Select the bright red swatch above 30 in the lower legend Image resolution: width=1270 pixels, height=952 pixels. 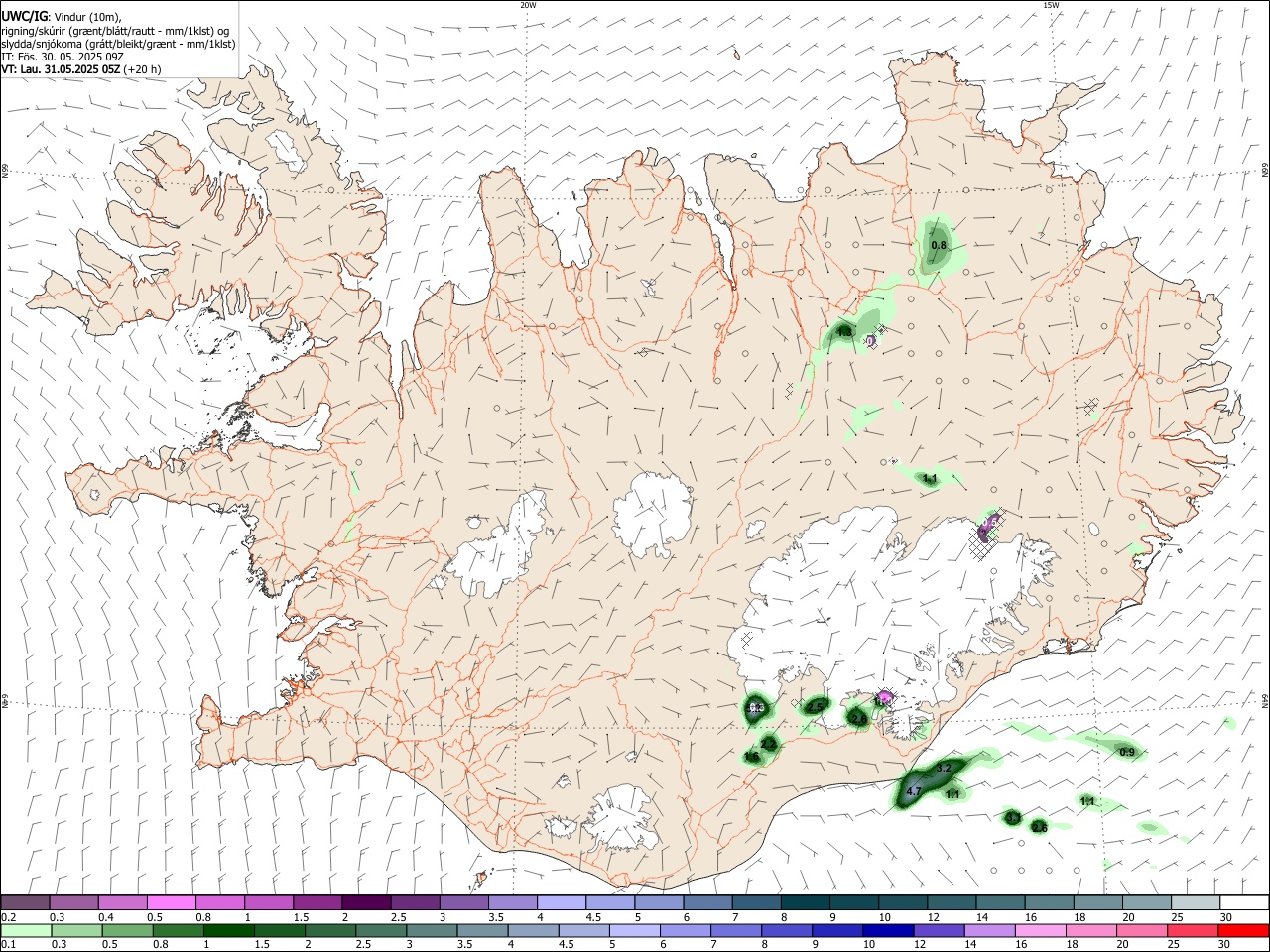click(1243, 931)
